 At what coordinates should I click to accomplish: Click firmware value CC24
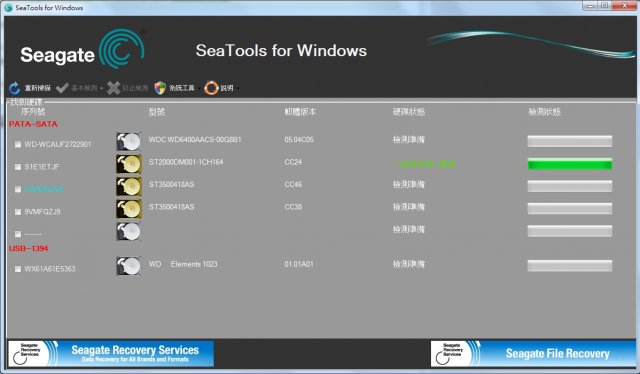point(293,162)
